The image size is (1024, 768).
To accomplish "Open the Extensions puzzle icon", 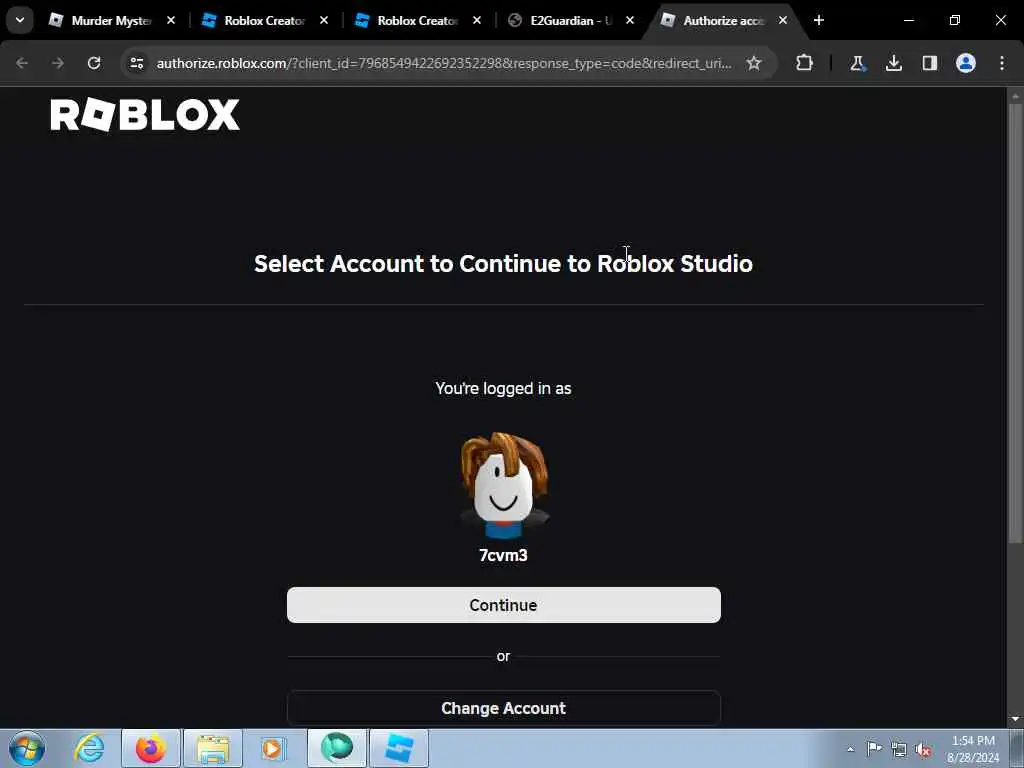I will click(x=805, y=63).
